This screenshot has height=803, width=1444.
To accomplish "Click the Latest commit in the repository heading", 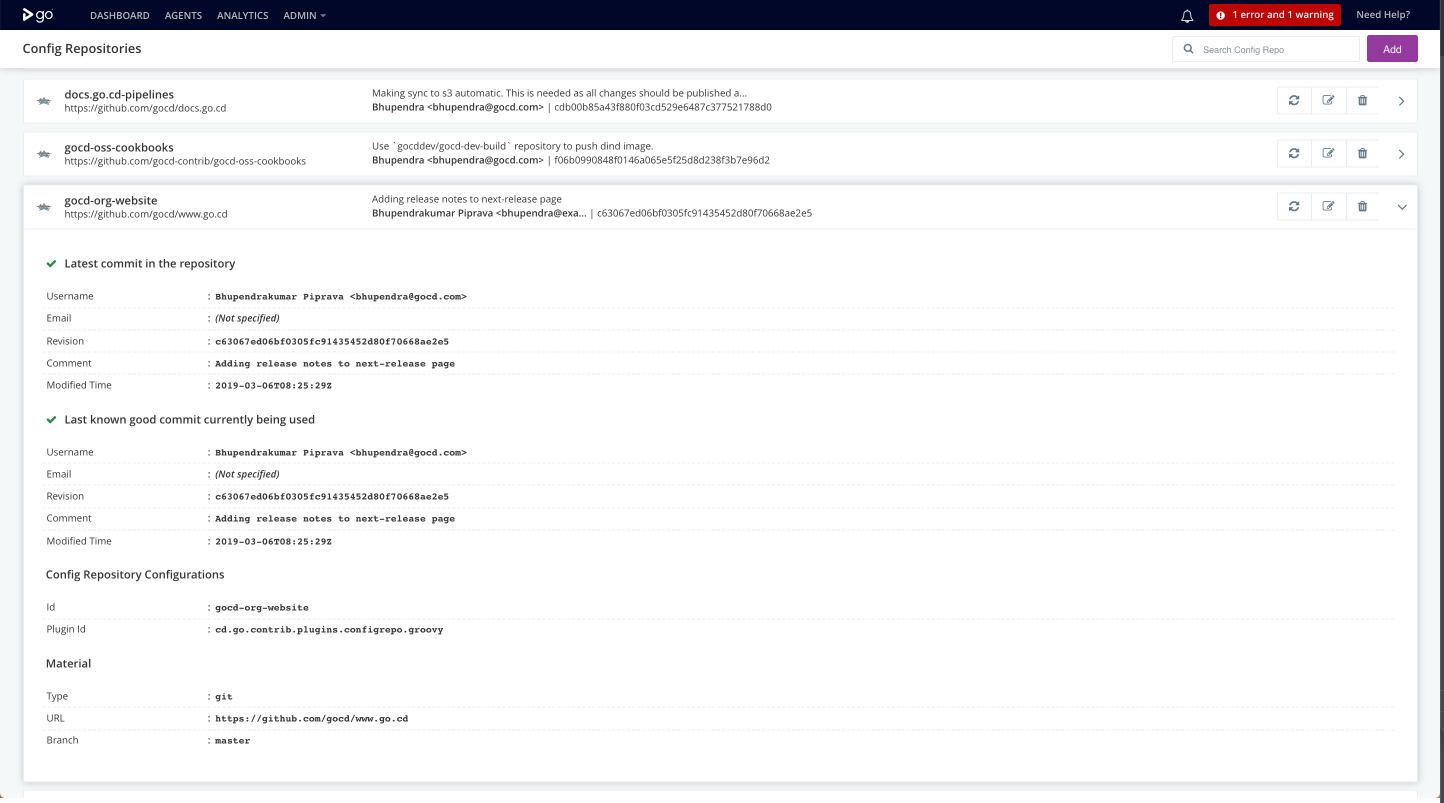I will 150,264.
